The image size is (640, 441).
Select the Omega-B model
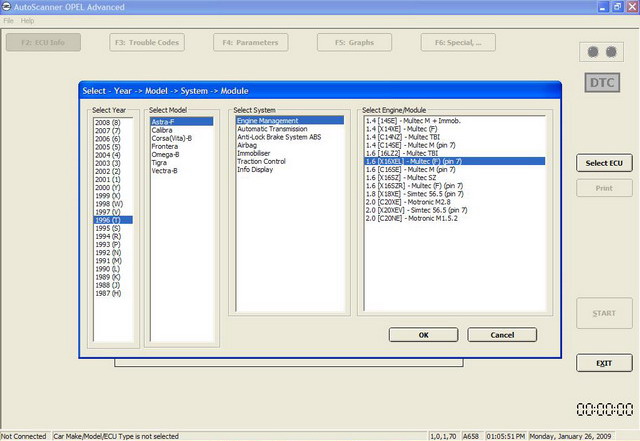(182, 154)
